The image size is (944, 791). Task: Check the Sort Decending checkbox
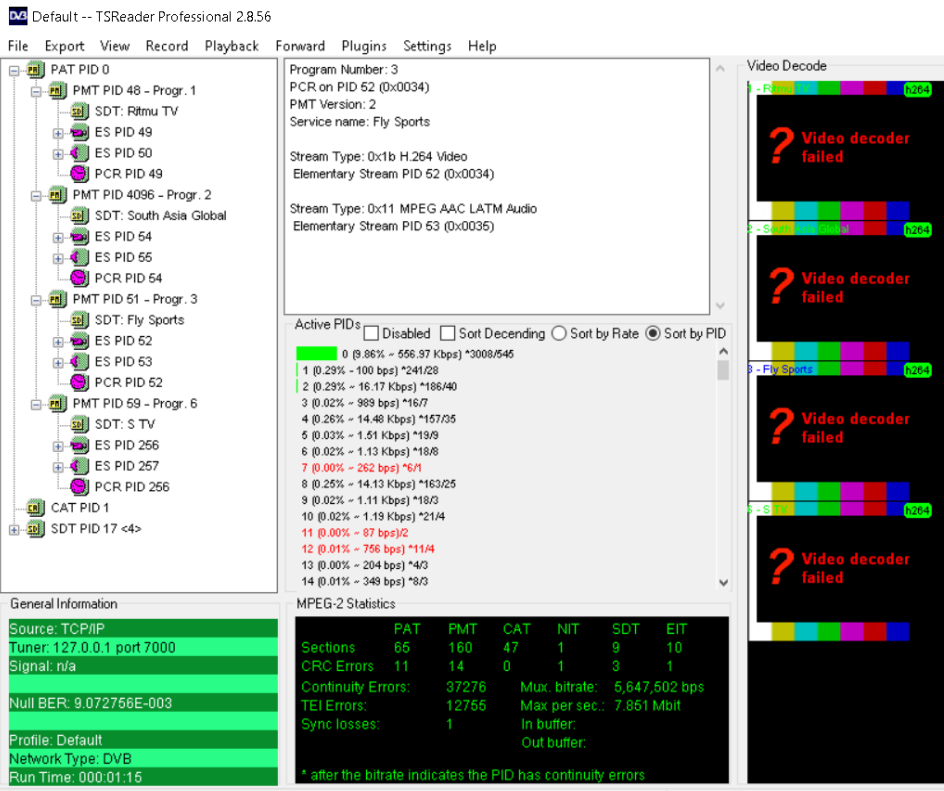coord(447,333)
